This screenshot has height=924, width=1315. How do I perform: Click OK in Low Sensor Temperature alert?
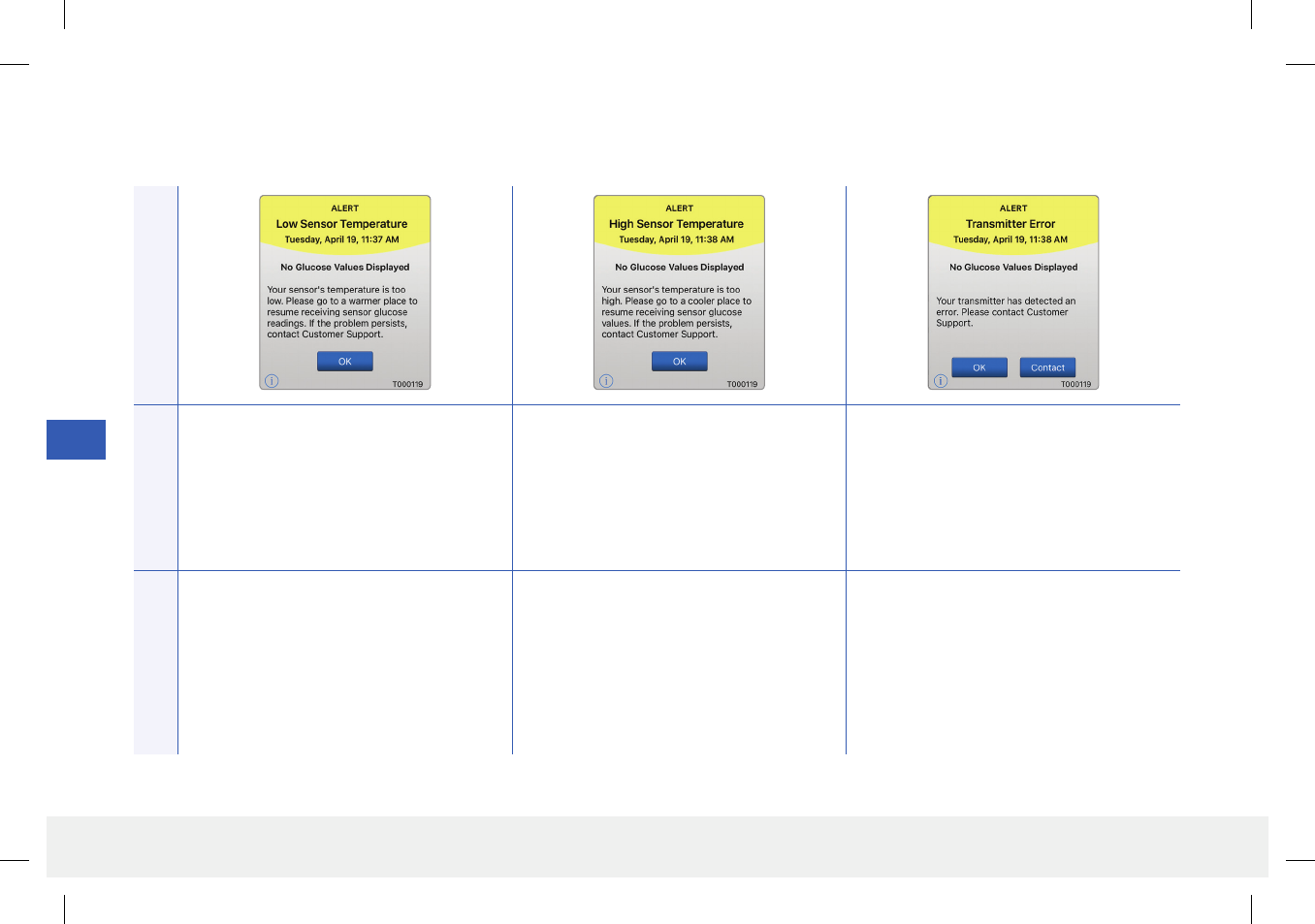point(344,362)
